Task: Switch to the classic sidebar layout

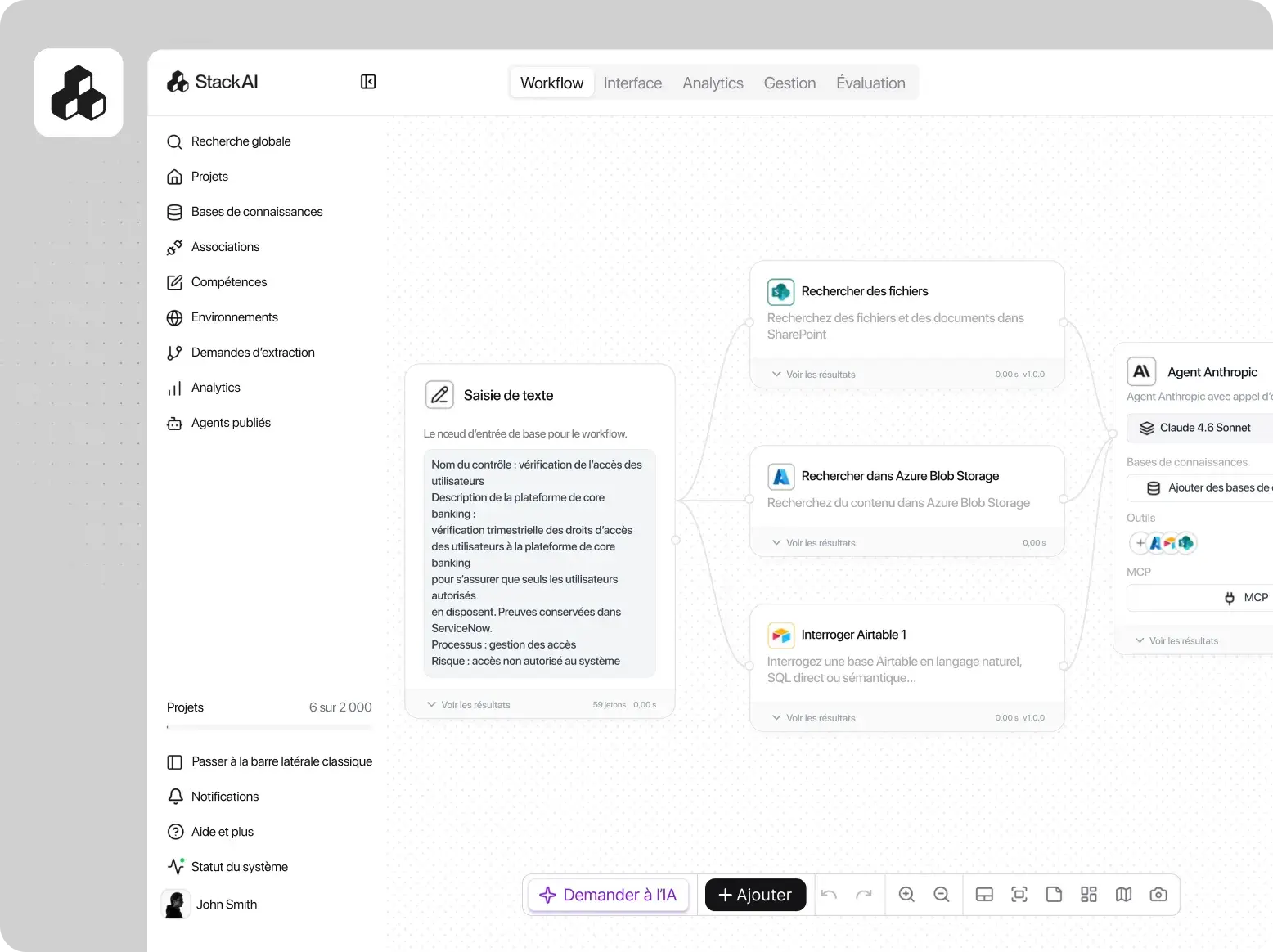Action: 269,762
